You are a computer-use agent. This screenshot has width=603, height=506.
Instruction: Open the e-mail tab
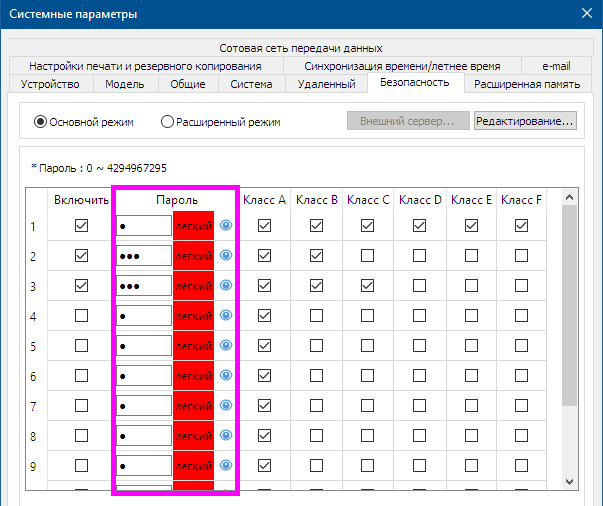(x=556, y=66)
